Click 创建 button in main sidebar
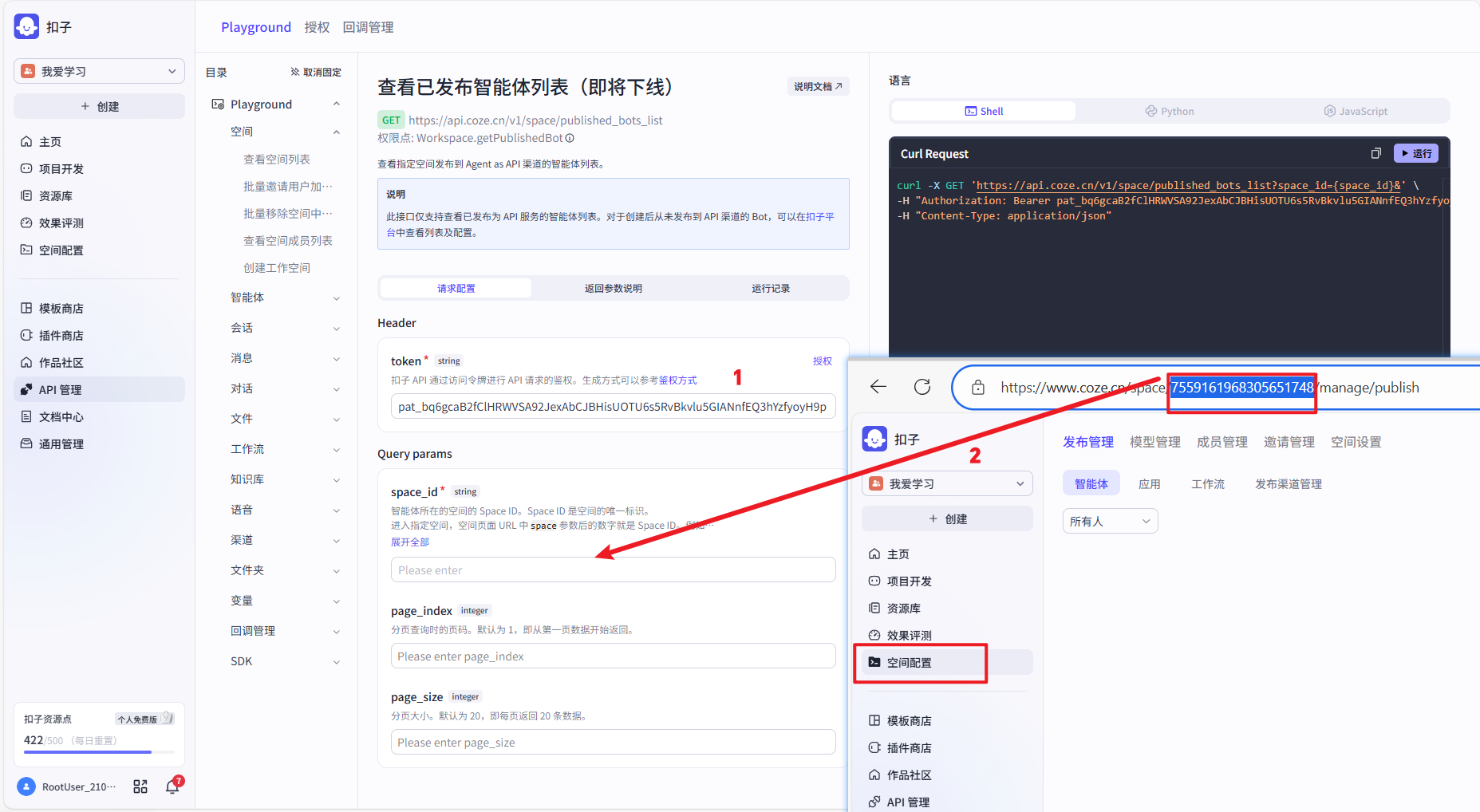Screen dimensions: 1480x812 coord(99,106)
